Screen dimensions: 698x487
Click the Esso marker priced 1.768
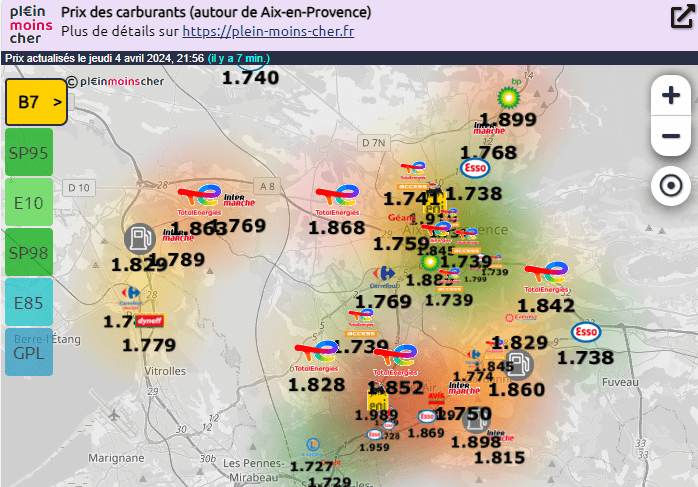pyautogui.click(x=474, y=167)
